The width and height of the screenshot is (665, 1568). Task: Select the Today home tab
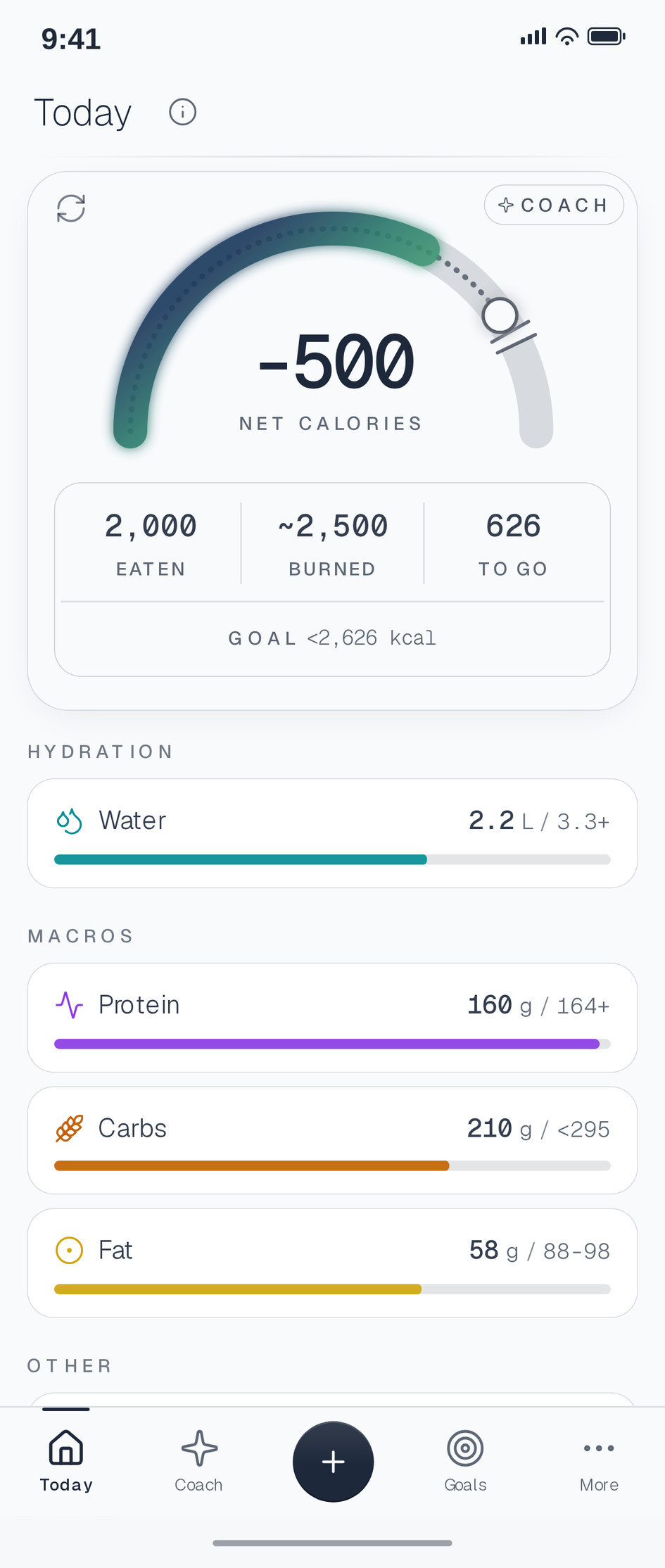(x=66, y=1461)
